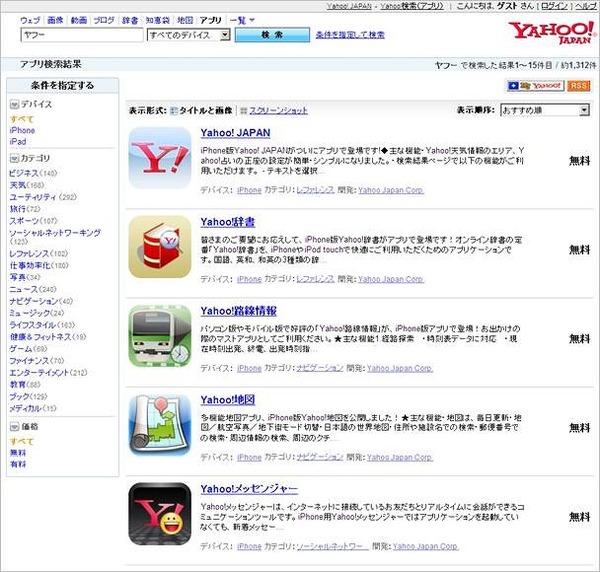The height and width of the screenshot is (572, 600).
Task: Filter price by 無料
Action: click(18, 453)
